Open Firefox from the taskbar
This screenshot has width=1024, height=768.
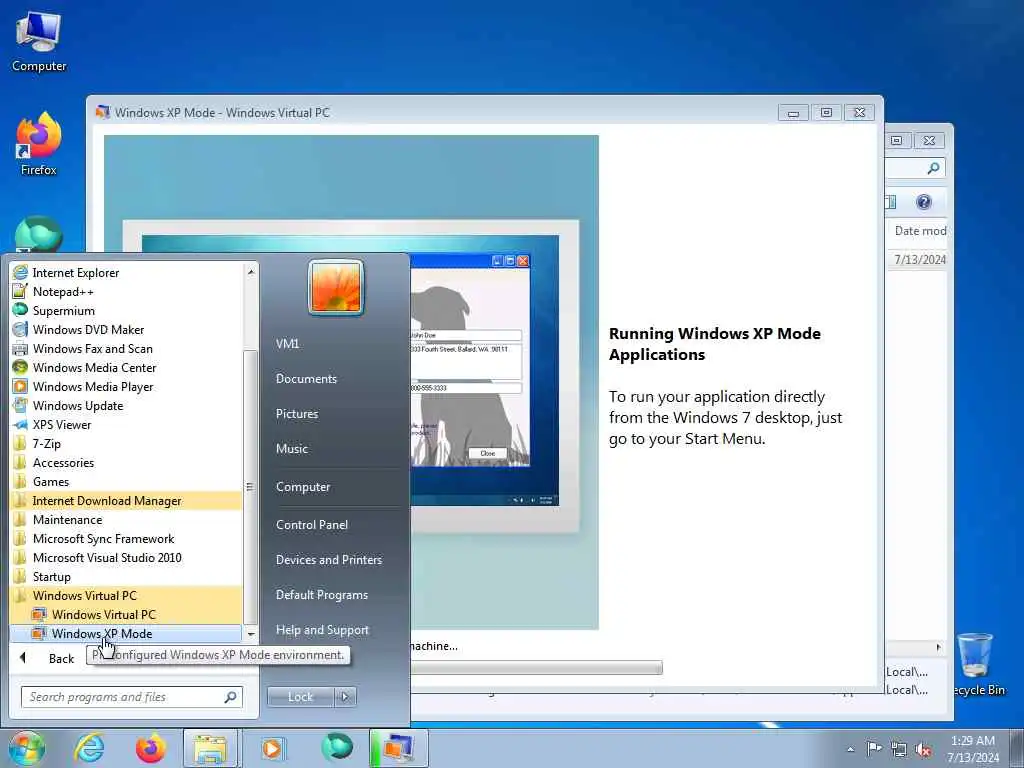150,748
